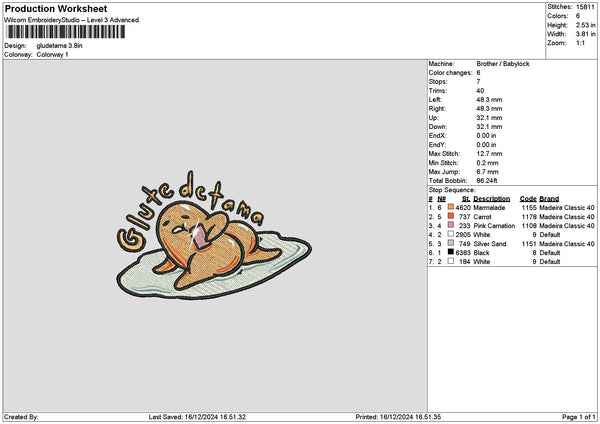Viewport: 600px width, 424px height.
Task: Click the Pink Carnation color swatch
Action: click(451, 225)
